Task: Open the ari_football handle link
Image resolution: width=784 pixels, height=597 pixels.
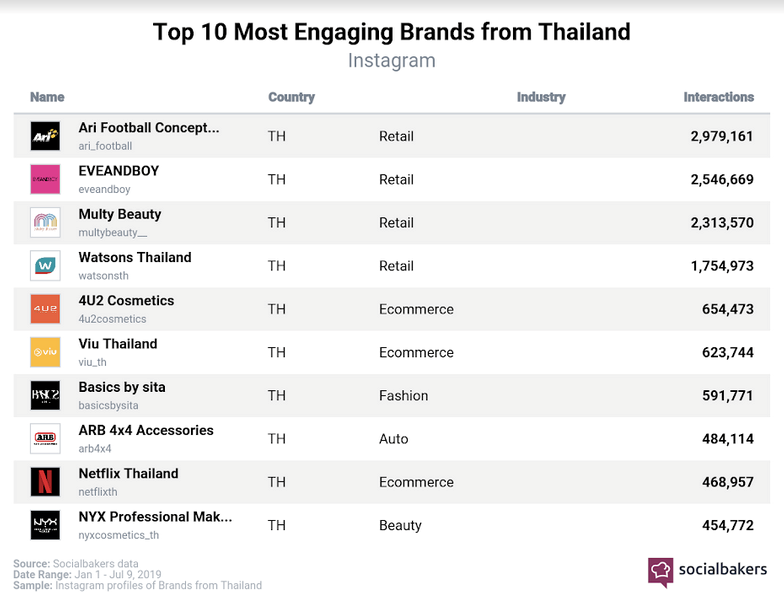Action: click(x=105, y=146)
